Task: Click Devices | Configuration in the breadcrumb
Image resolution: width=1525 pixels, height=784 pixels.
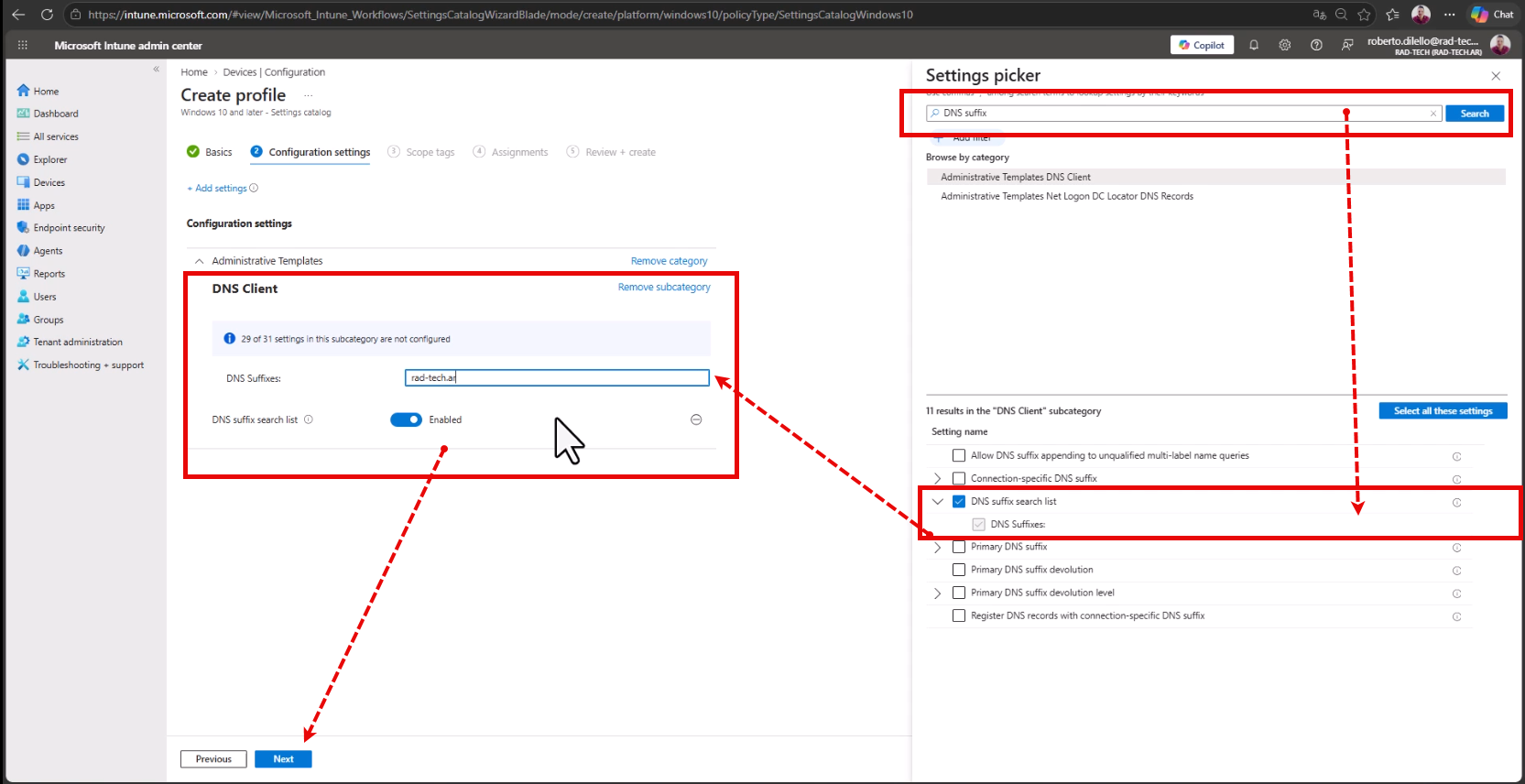Action: click(274, 72)
